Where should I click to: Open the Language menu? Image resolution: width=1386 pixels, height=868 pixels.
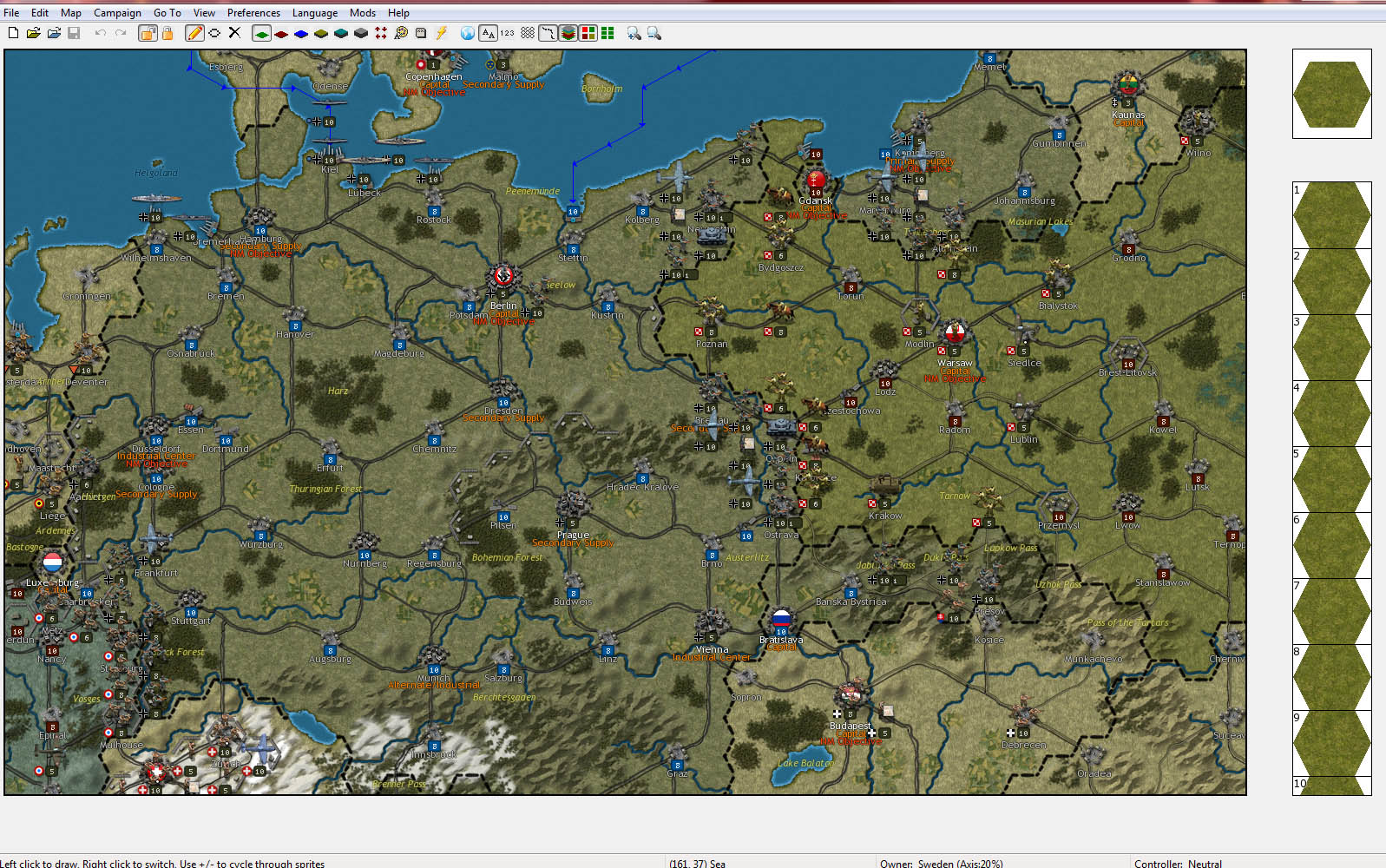315,13
